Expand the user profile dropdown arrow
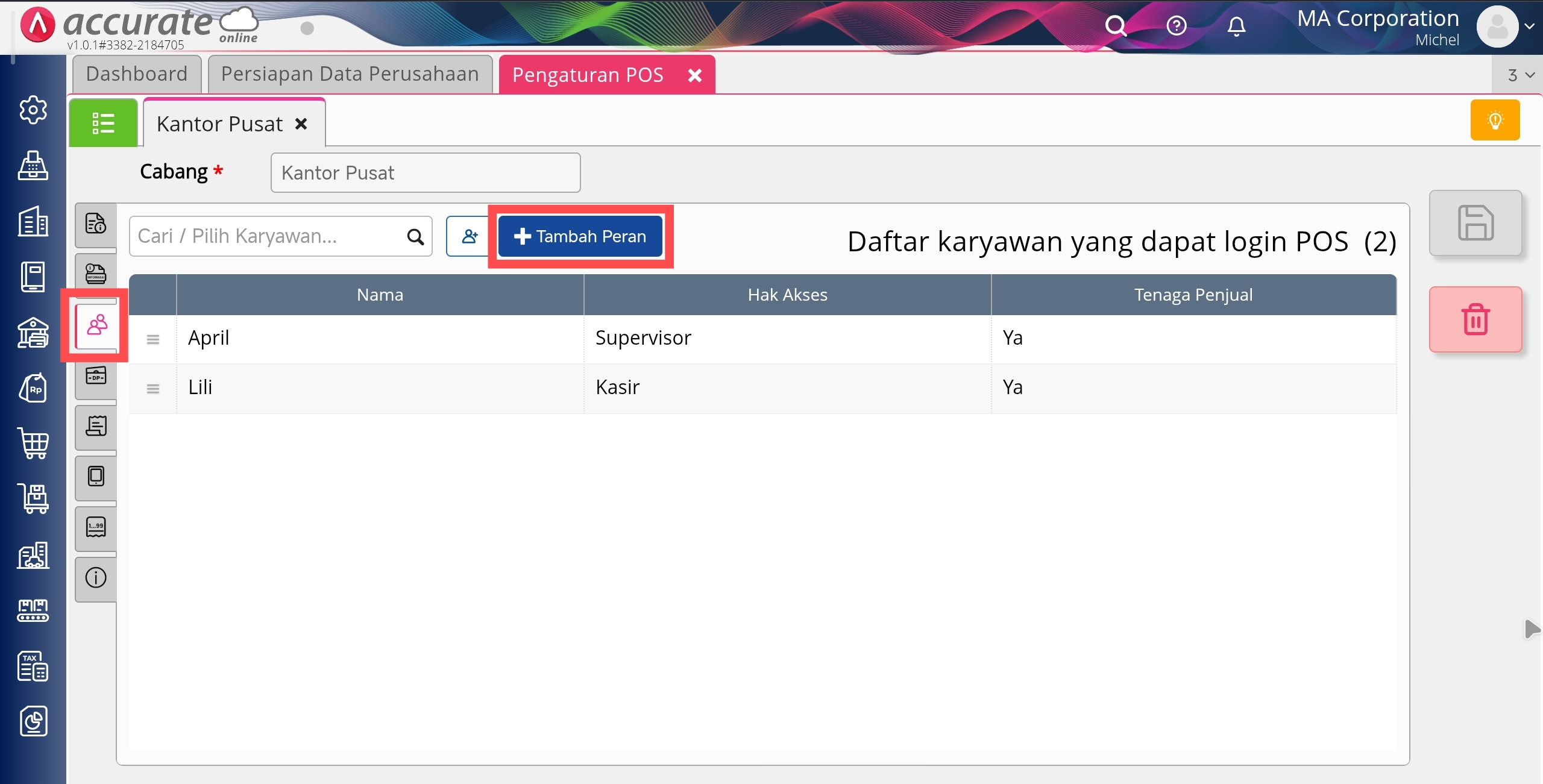The height and width of the screenshot is (784, 1543). coord(1529,26)
